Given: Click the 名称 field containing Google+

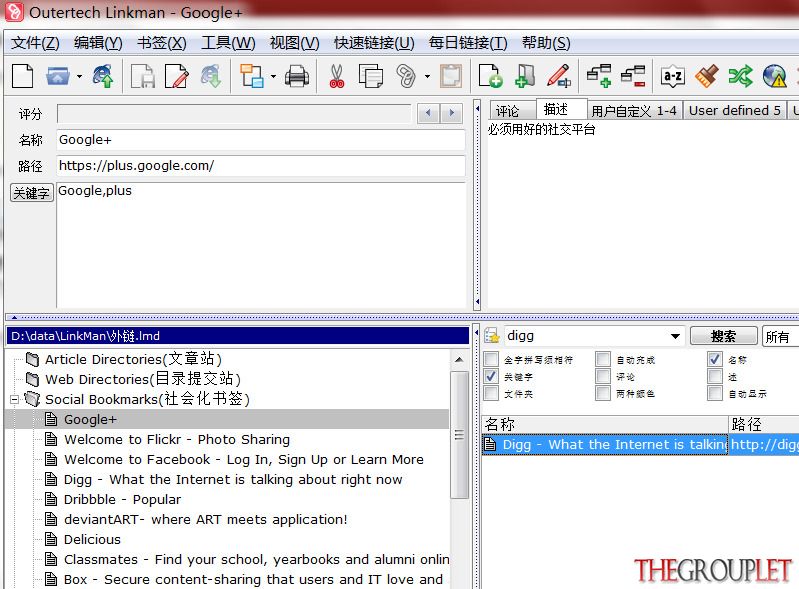Looking at the screenshot, I should point(260,140).
